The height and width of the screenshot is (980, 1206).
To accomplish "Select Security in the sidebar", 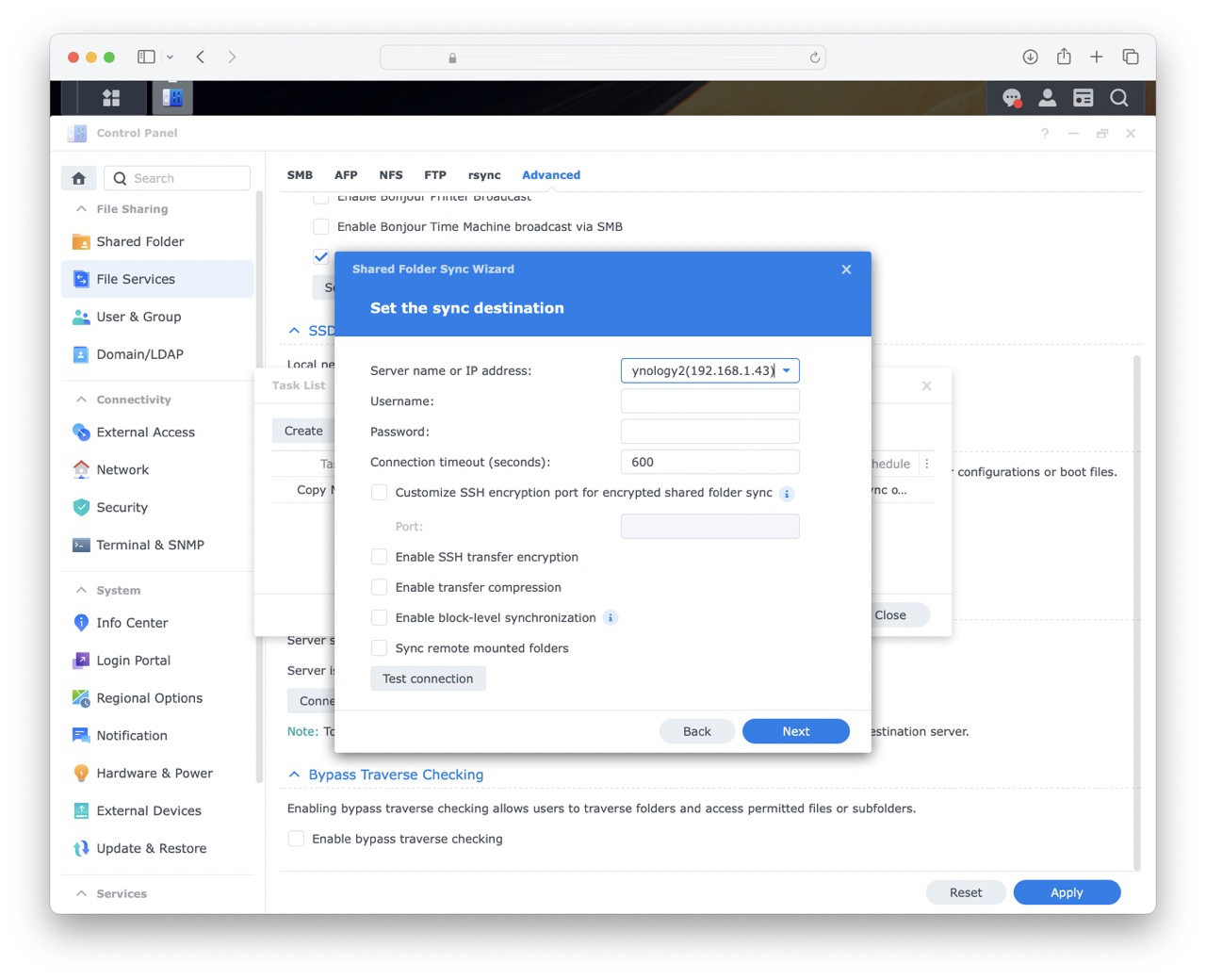I will (122, 507).
